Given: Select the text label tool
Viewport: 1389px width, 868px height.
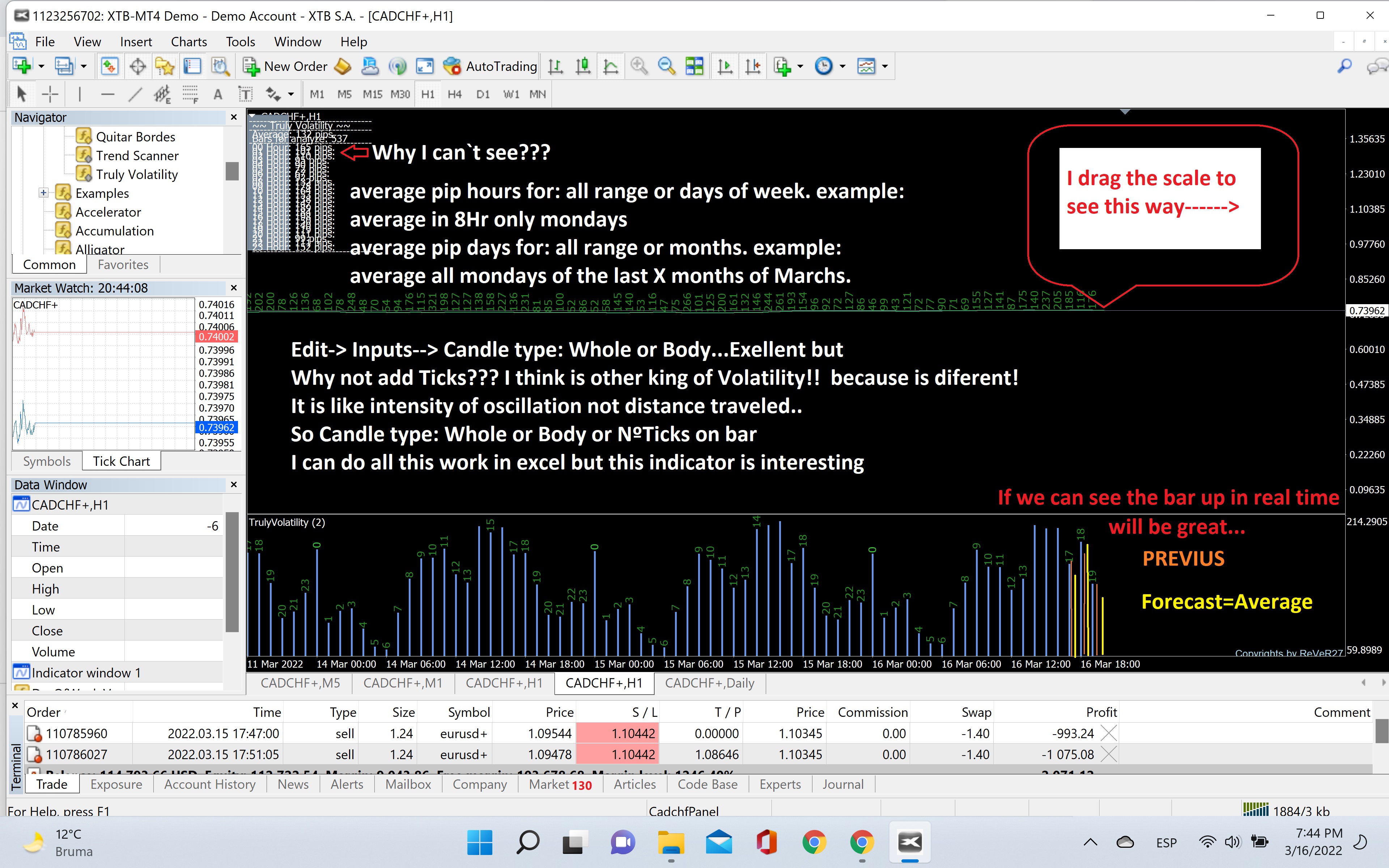Looking at the screenshot, I should coord(245,94).
